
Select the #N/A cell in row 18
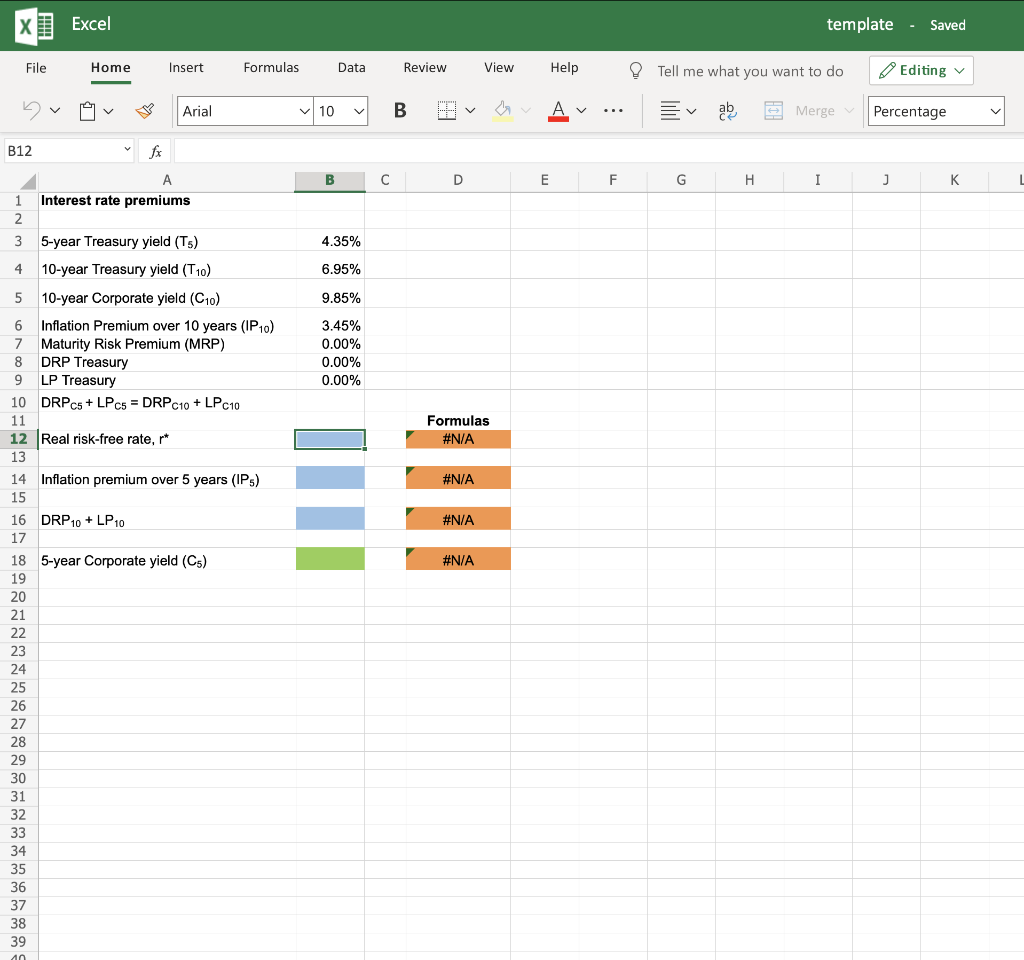[x=458, y=559]
